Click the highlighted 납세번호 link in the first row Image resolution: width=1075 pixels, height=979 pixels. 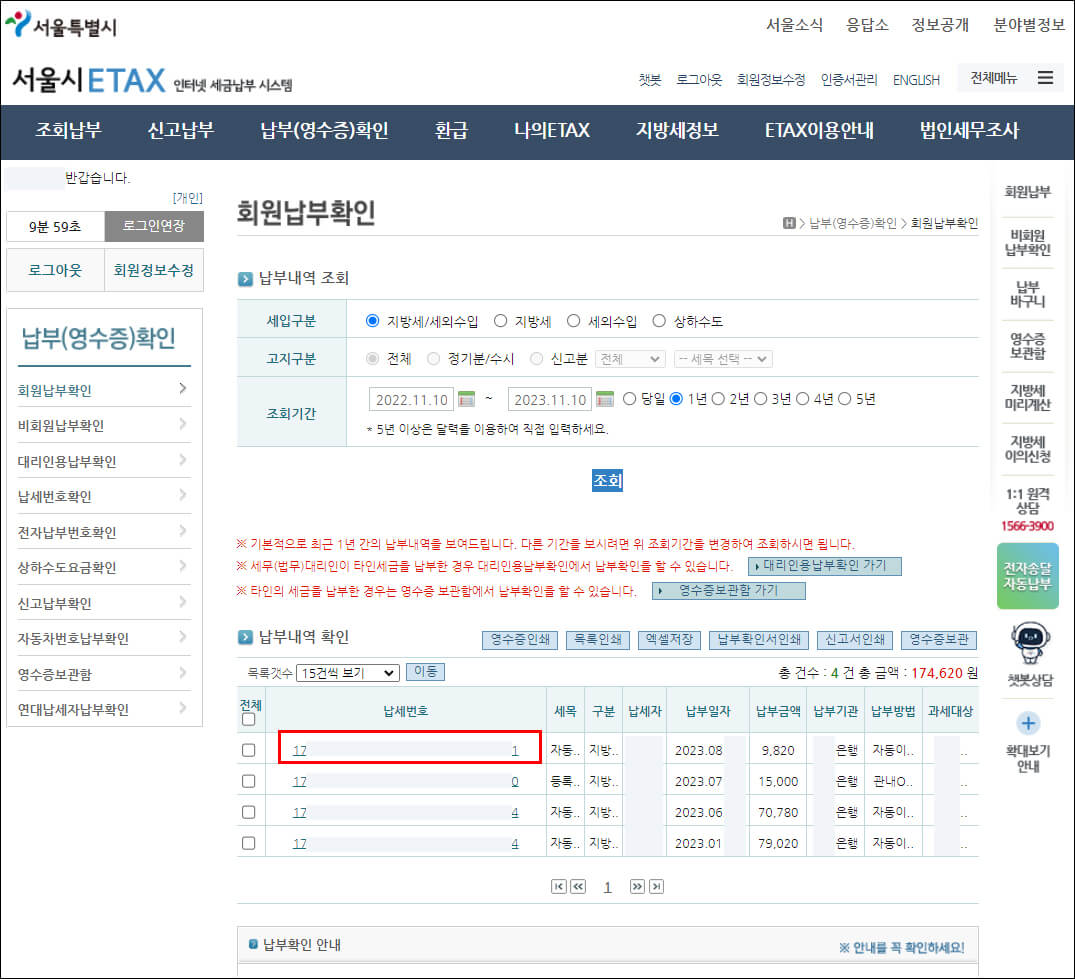[x=408, y=749]
